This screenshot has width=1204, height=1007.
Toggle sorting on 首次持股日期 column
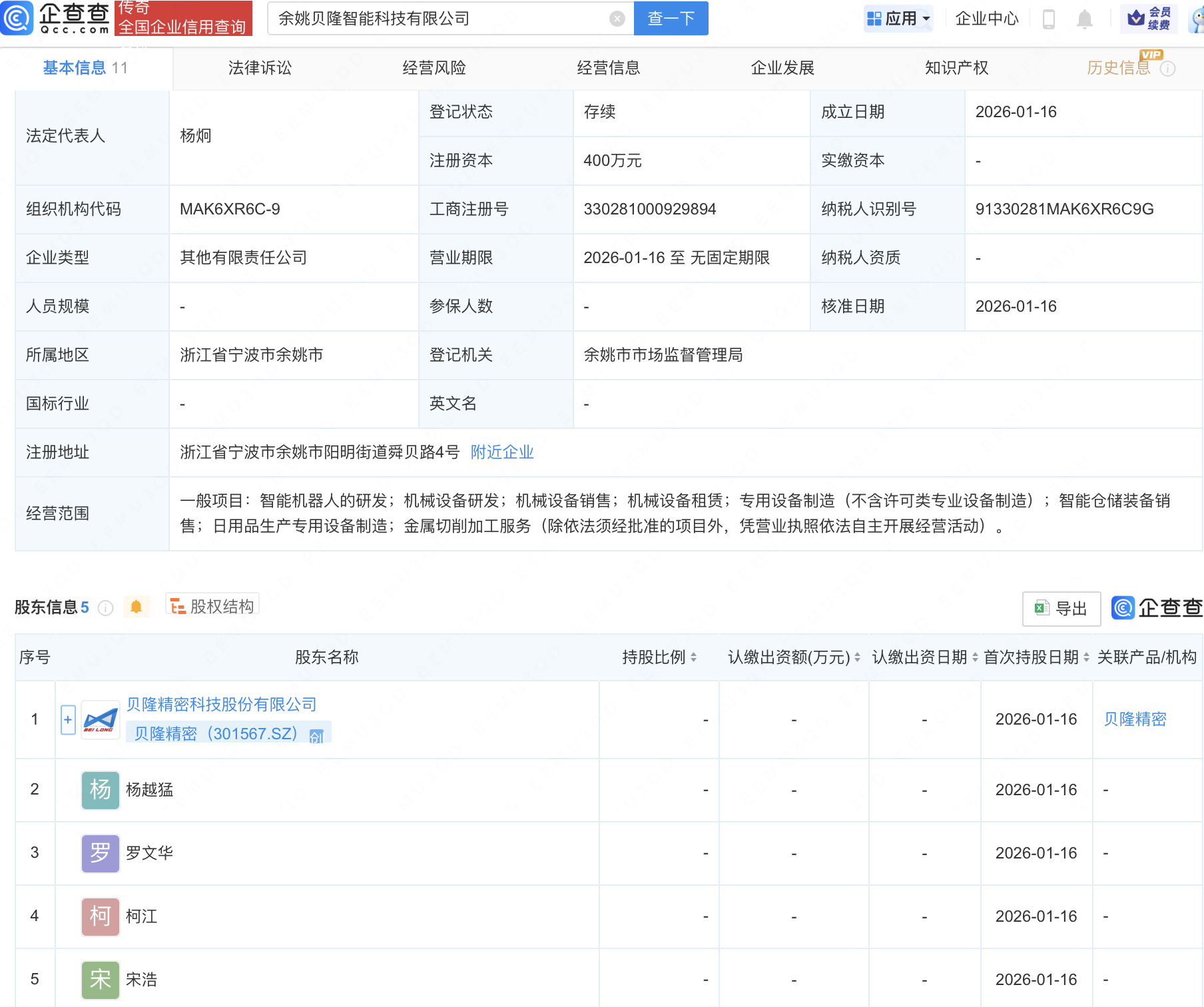point(1086,657)
